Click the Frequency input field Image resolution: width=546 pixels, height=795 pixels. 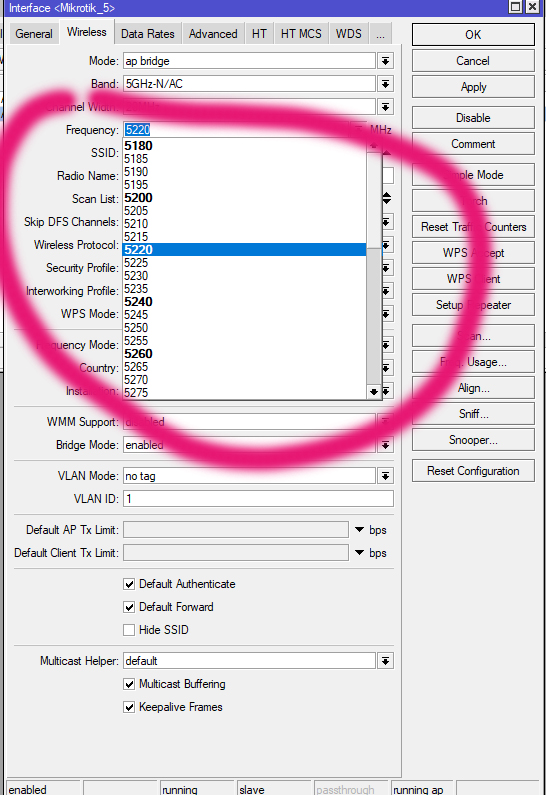tap(236, 130)
